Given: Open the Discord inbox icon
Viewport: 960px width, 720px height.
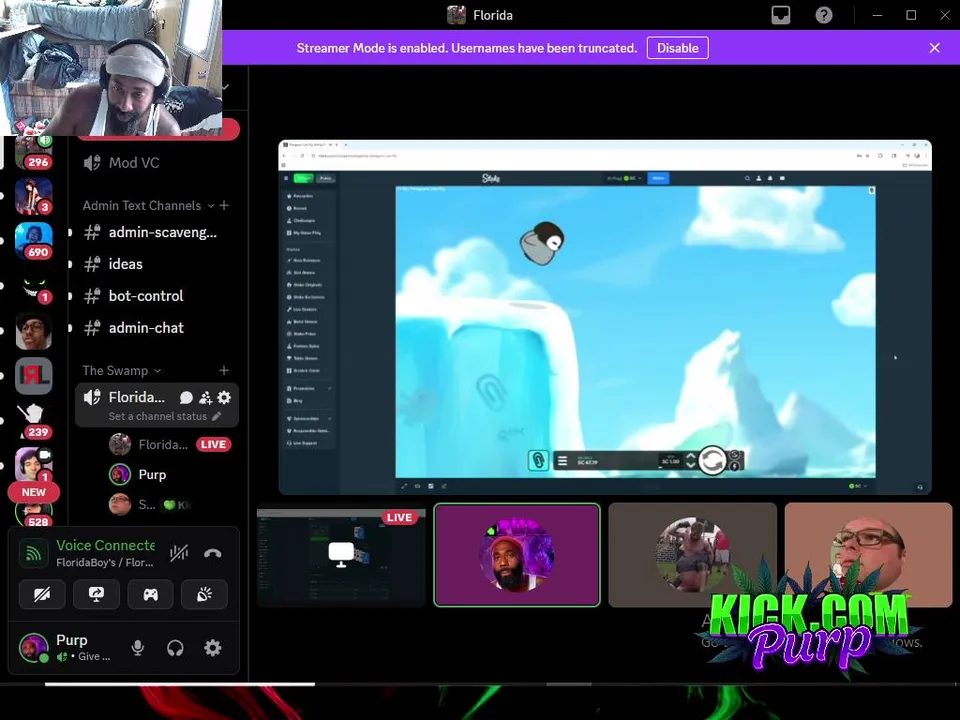Looking at the screenshot, I should tap(781, 15).
